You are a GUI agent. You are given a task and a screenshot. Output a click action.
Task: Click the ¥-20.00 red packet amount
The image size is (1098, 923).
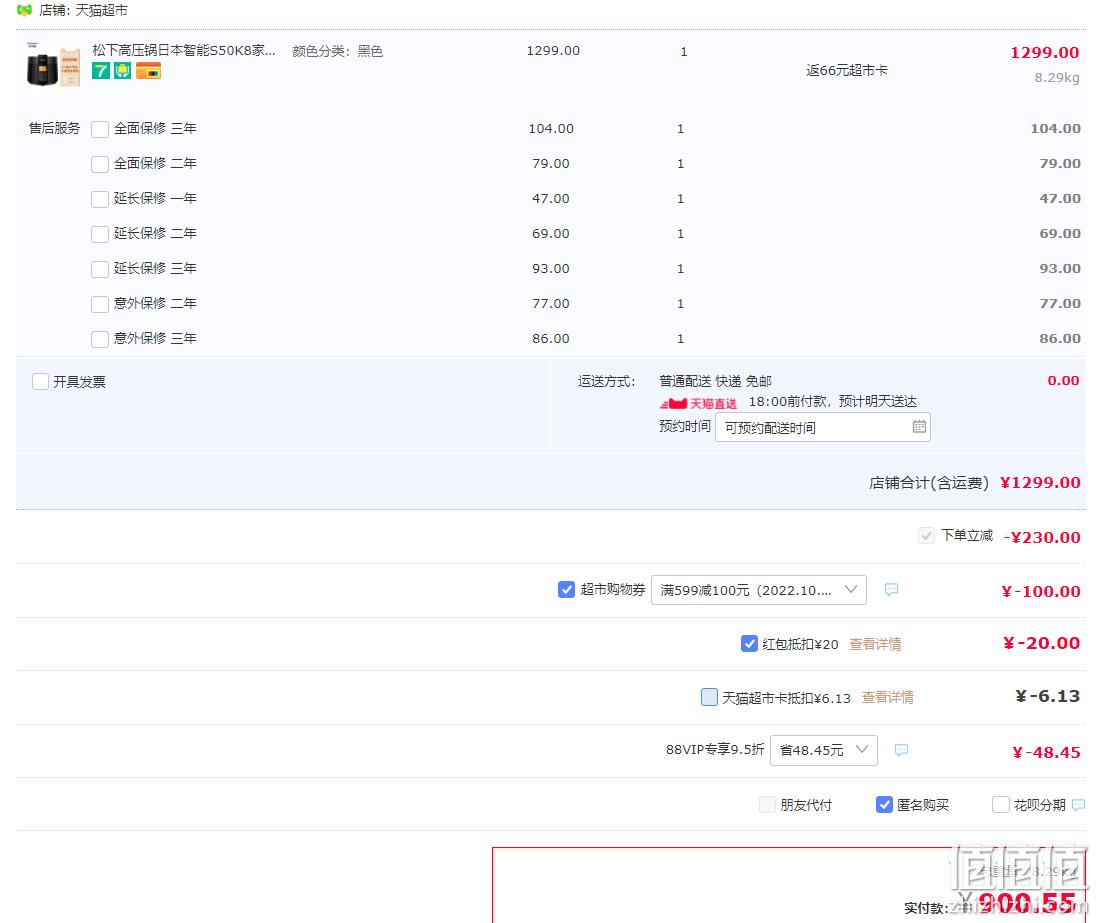click(x=1041, y=643)
